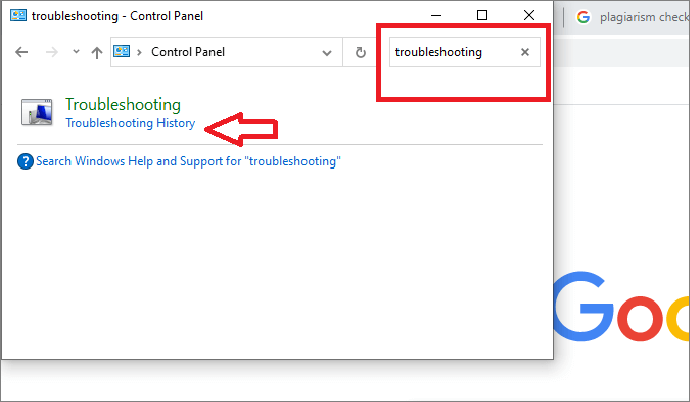Search Windows Help and Support for troubleshooting
Image resolution: width=690 pixels, height=402 pixels.
[x=188, y=161]
